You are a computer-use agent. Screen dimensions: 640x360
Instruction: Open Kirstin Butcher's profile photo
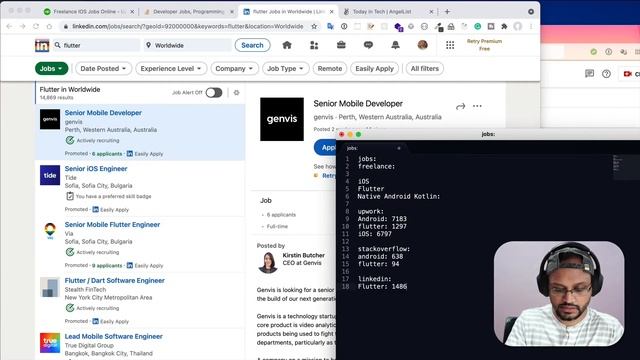[x=268, y=262]
